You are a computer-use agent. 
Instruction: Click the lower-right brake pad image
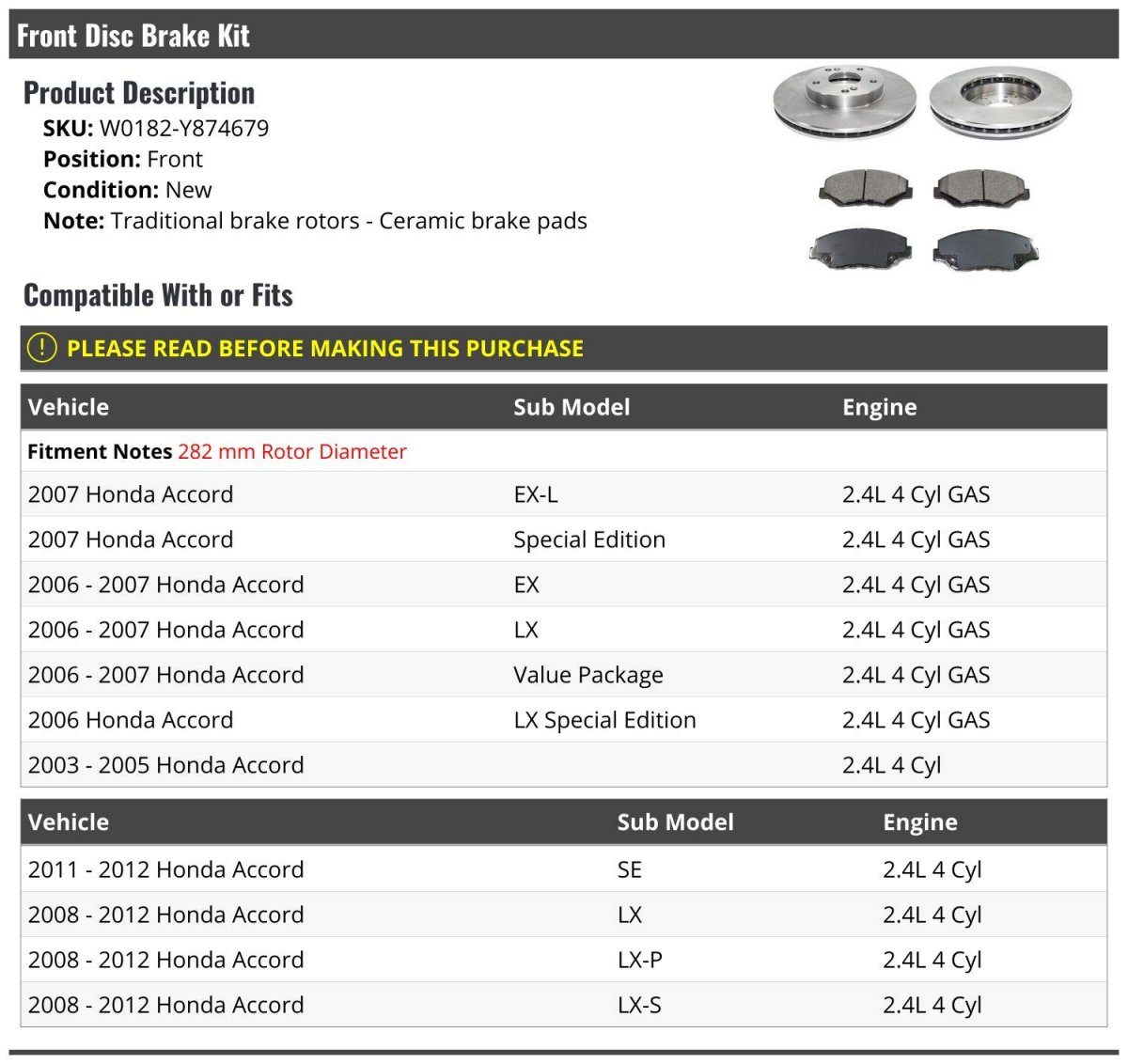[985, 248]
